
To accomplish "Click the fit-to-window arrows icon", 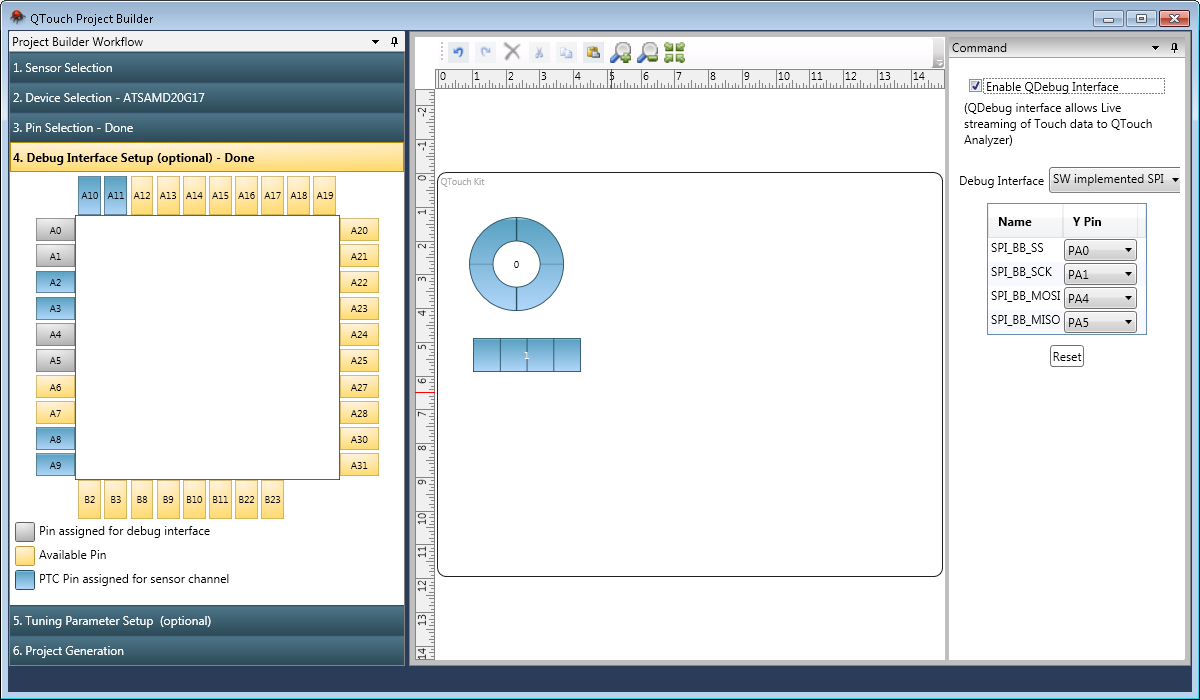I will 675,52.
